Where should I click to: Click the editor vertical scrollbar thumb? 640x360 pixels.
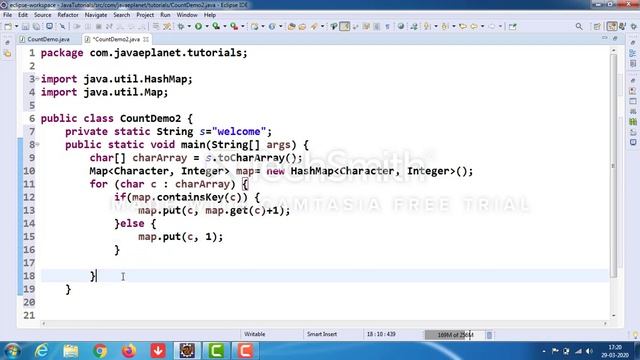click(x=613, y=165)
